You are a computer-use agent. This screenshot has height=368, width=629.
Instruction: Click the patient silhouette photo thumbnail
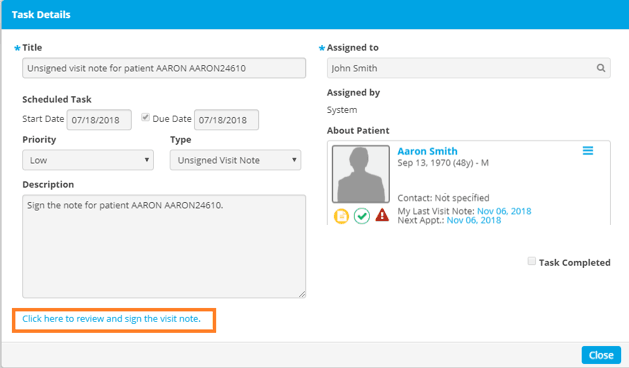point(361,174)
